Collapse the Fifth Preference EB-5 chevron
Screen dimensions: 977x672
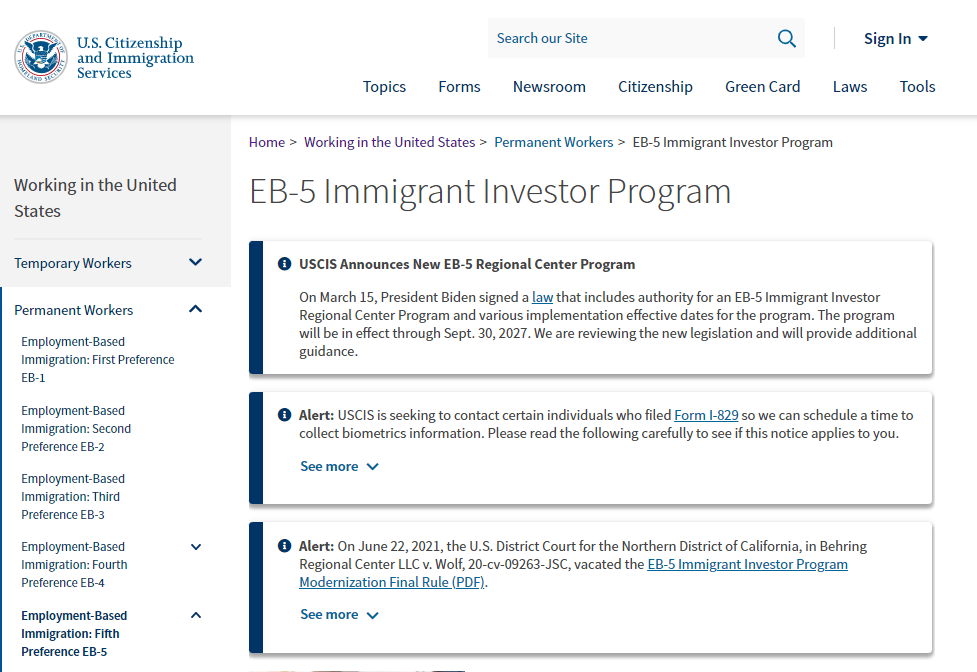196,615
